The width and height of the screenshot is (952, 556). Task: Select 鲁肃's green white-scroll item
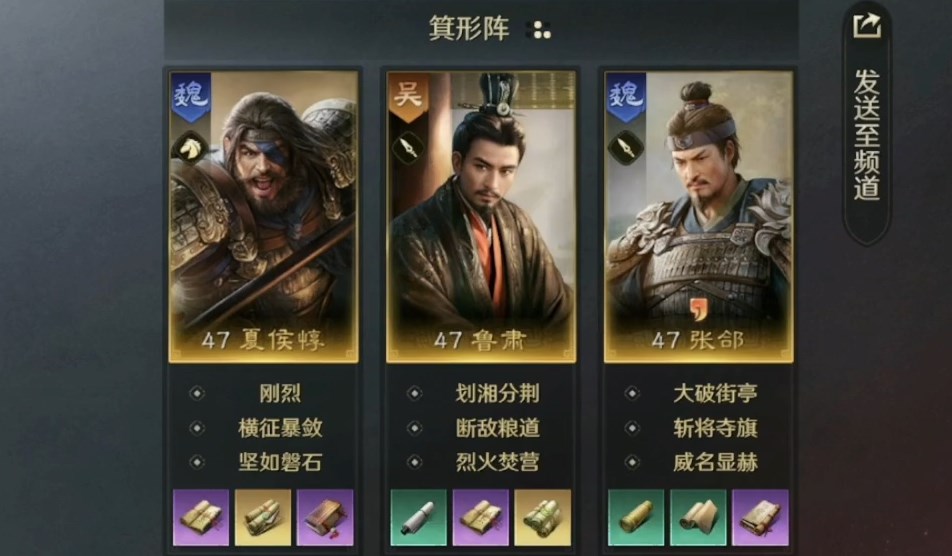coord(418,517)
